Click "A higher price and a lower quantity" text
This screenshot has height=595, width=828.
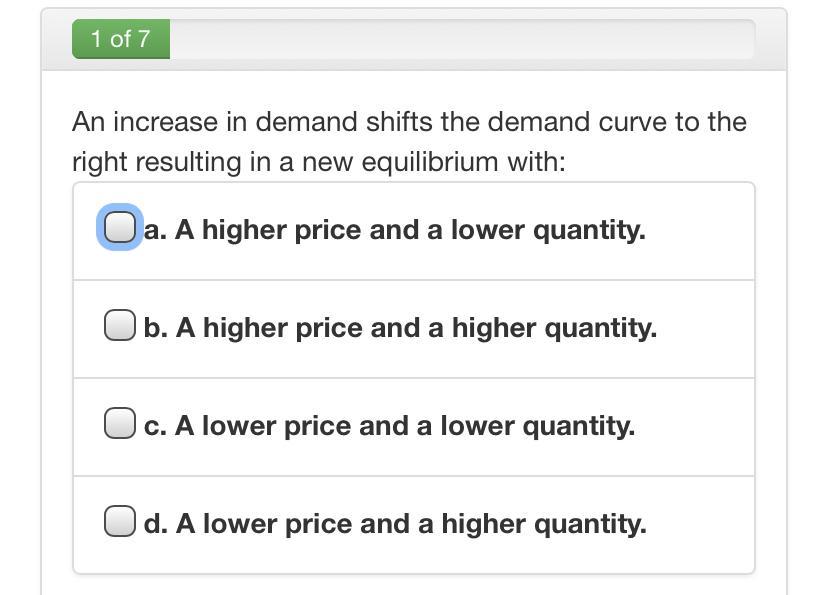(x=410, y=230)
